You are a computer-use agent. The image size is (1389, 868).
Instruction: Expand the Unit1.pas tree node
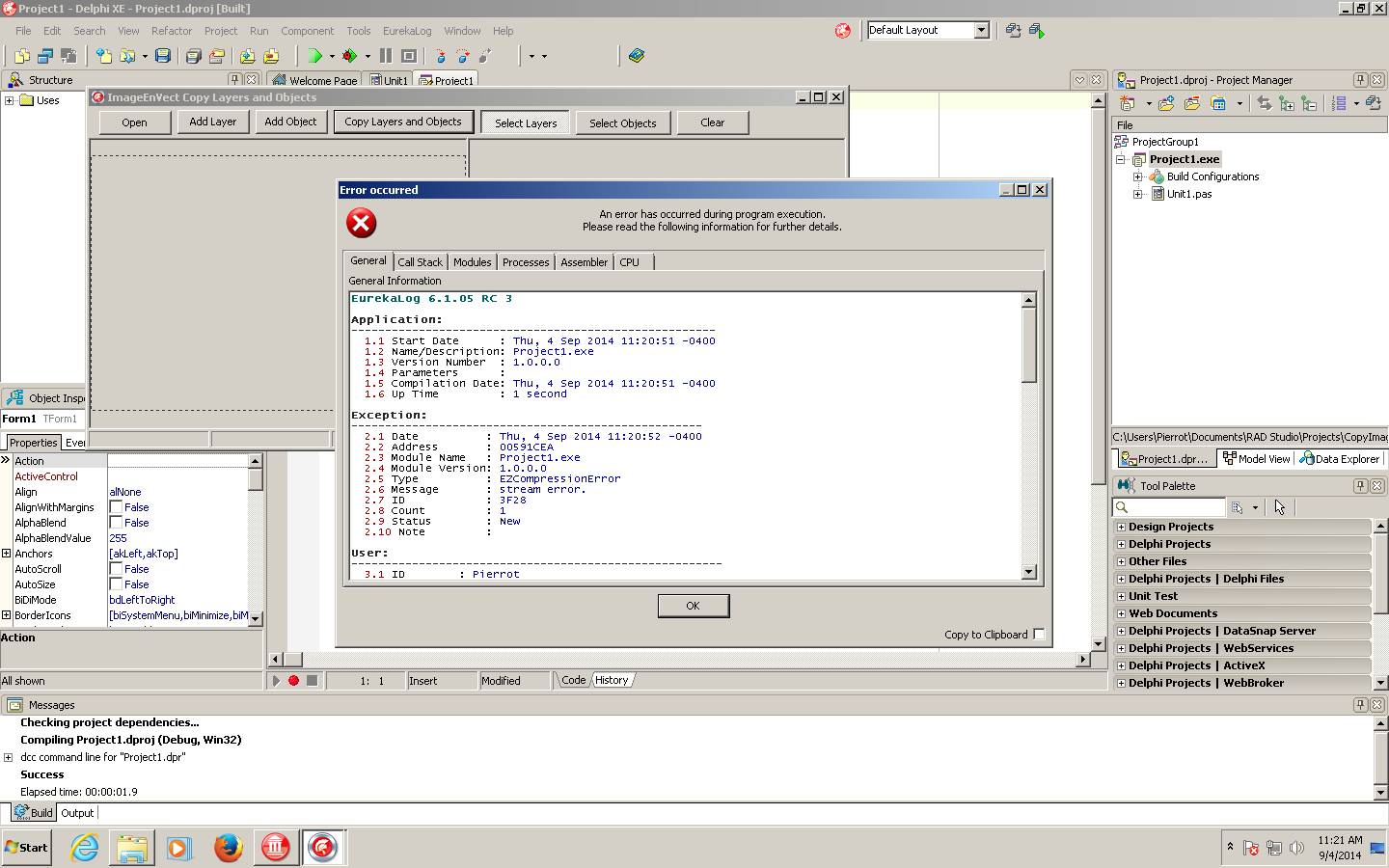(1138, 194)
